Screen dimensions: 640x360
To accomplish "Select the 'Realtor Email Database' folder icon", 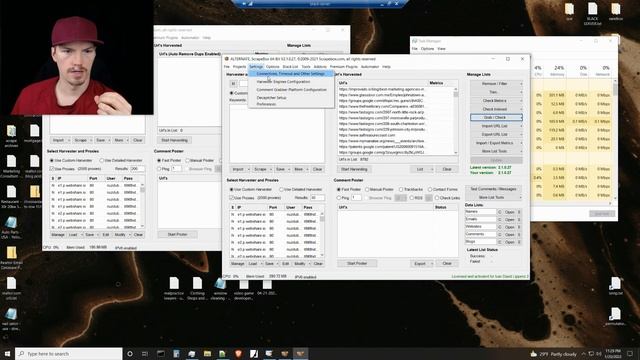I will 11,258.
